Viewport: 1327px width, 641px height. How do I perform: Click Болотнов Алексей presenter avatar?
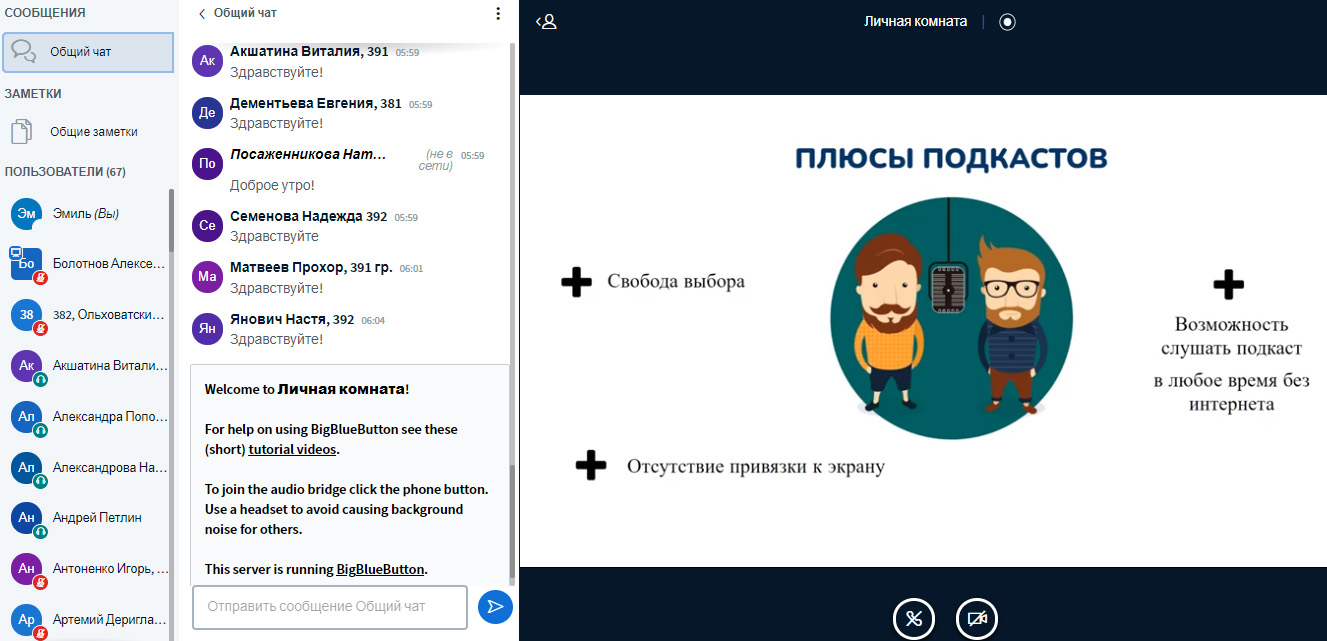(26, 264)
